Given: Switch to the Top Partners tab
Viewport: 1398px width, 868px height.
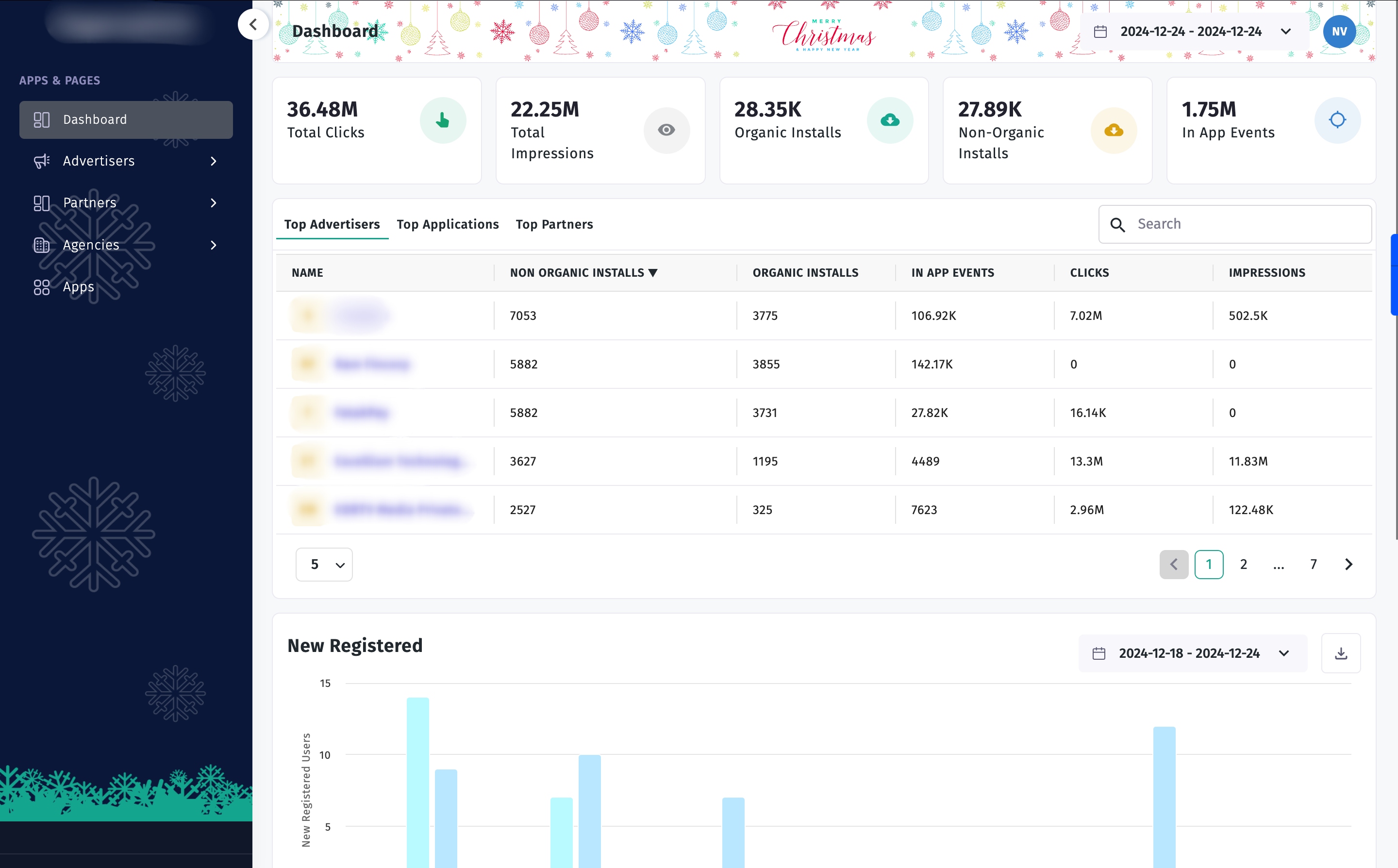Looking at the screenshot, I should [x=554, y=224].
